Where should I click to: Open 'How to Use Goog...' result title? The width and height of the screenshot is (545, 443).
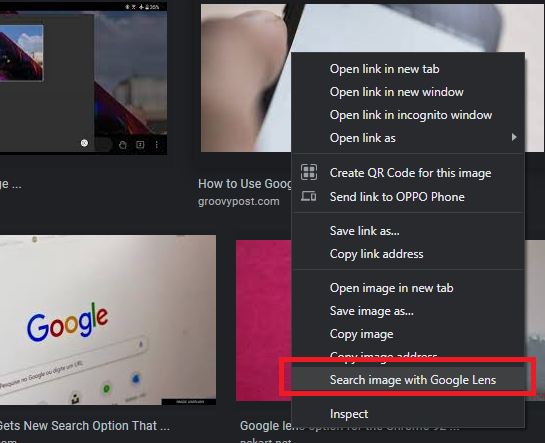[x=245, y=183]
